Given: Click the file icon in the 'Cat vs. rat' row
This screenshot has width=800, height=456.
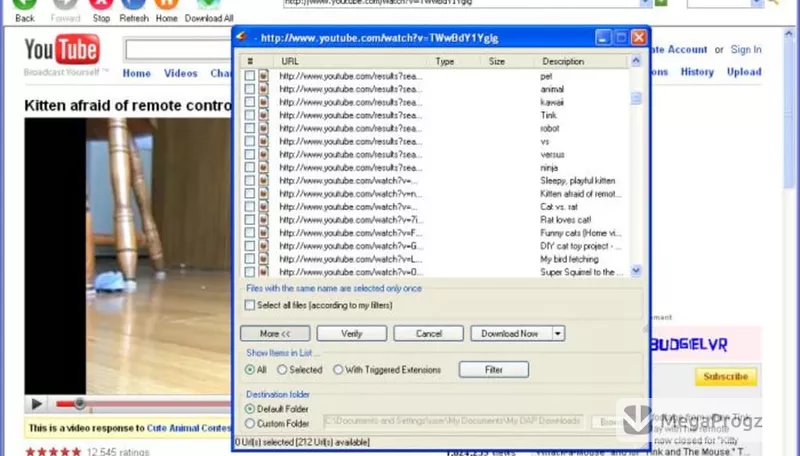Looking at the screenshot, I should point(263,207).
